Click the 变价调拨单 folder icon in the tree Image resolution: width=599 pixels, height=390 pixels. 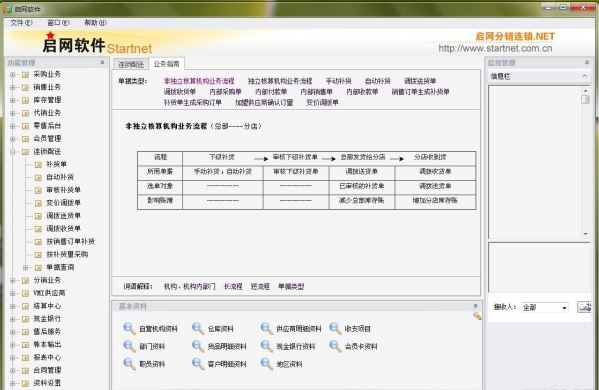(x=38, y=203)
